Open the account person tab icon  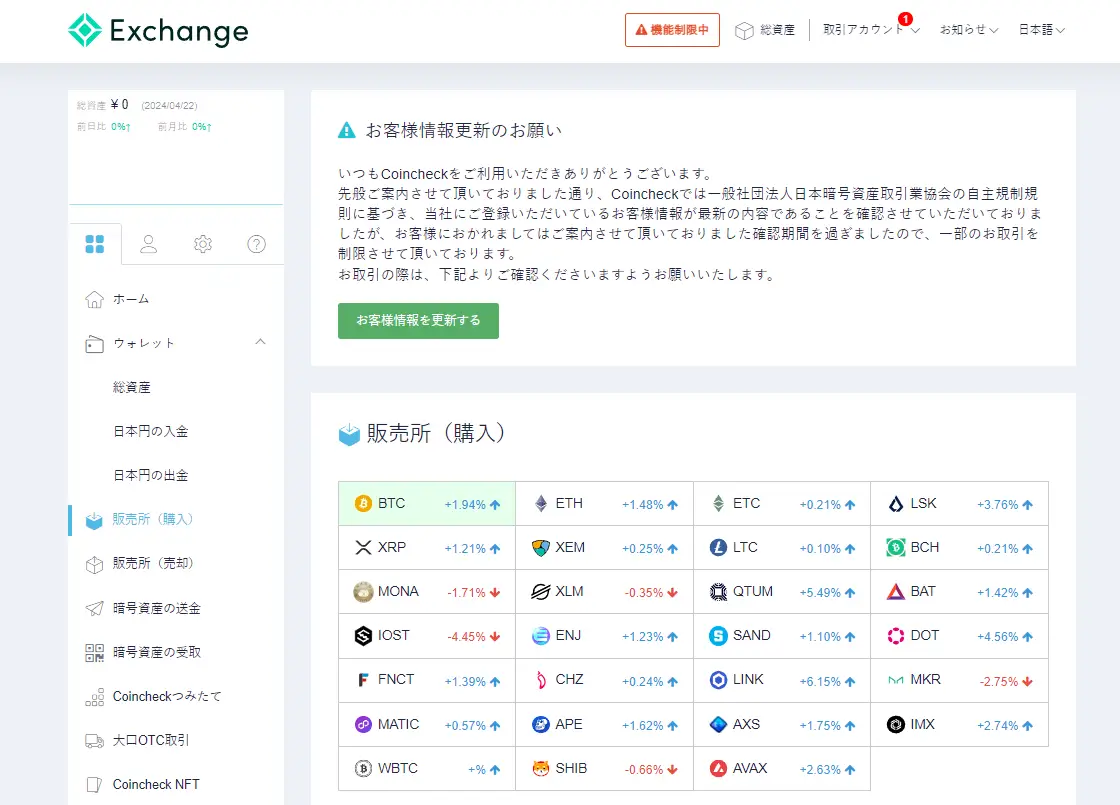tap(149, 244)
